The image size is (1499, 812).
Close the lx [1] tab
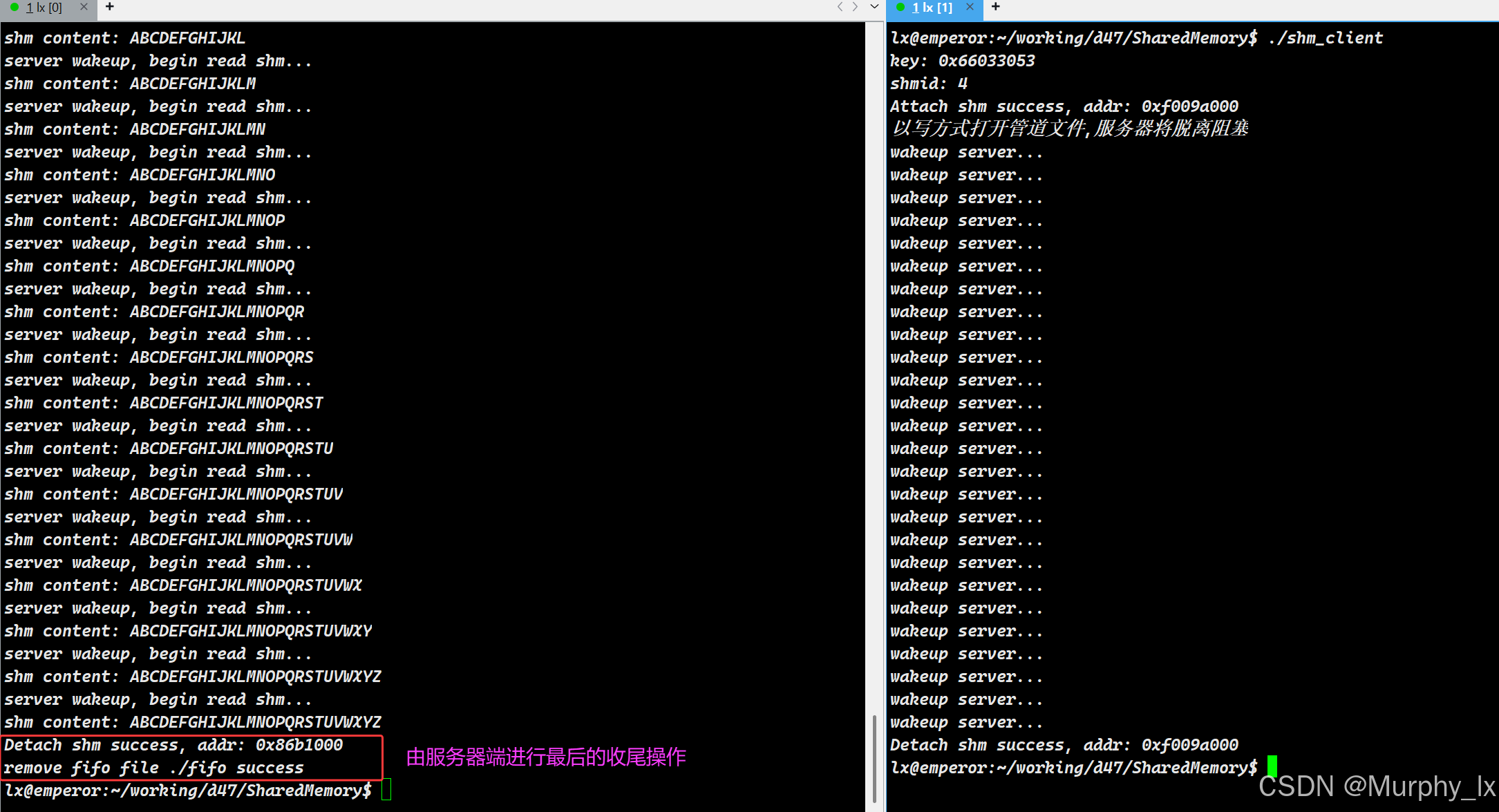970,7
